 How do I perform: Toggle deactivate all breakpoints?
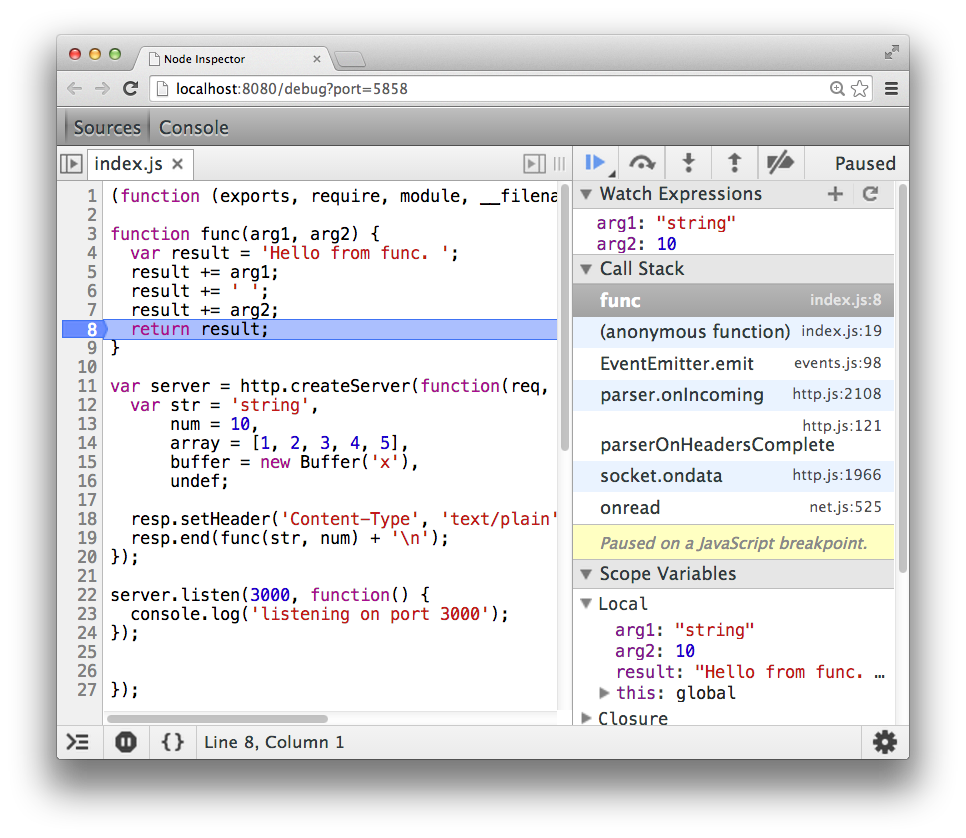point(780,163)
